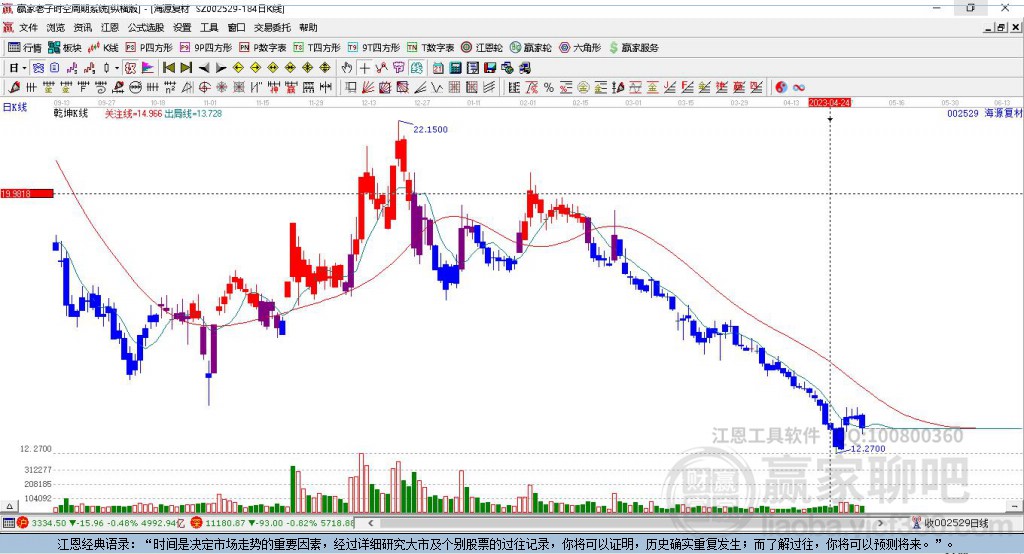Open the 浏览 menu
Screen dimensions: 1024x554
(56, 27)
